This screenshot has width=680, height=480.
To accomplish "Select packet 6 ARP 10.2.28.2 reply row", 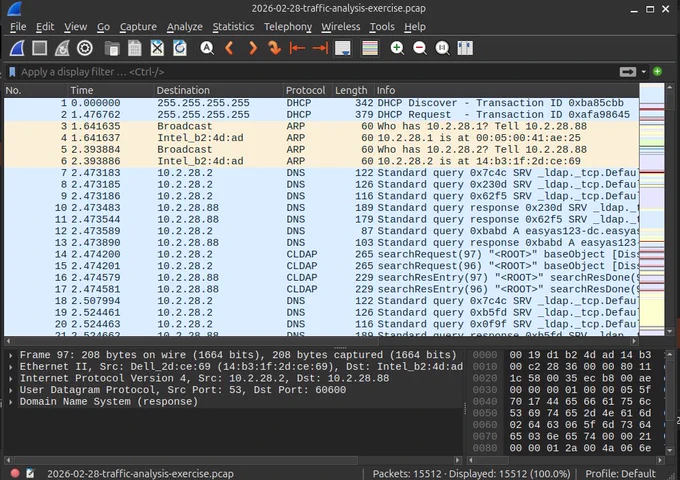I will (321, 161).
